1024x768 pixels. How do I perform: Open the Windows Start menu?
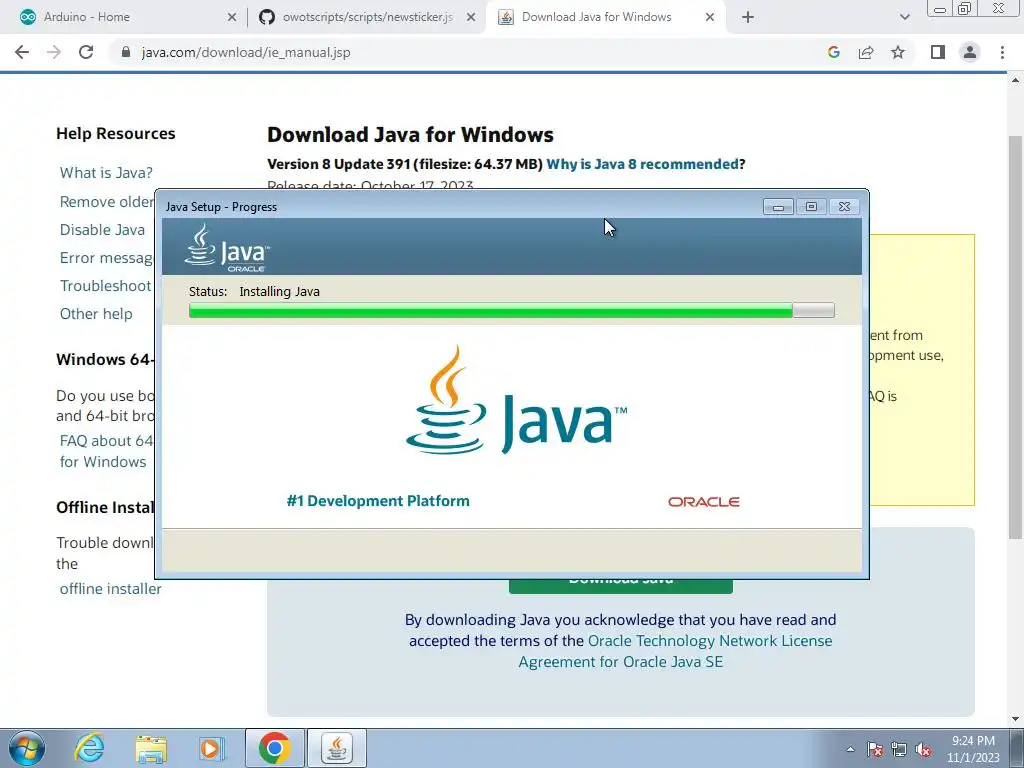pyautogui.click(x=27, y=748)
